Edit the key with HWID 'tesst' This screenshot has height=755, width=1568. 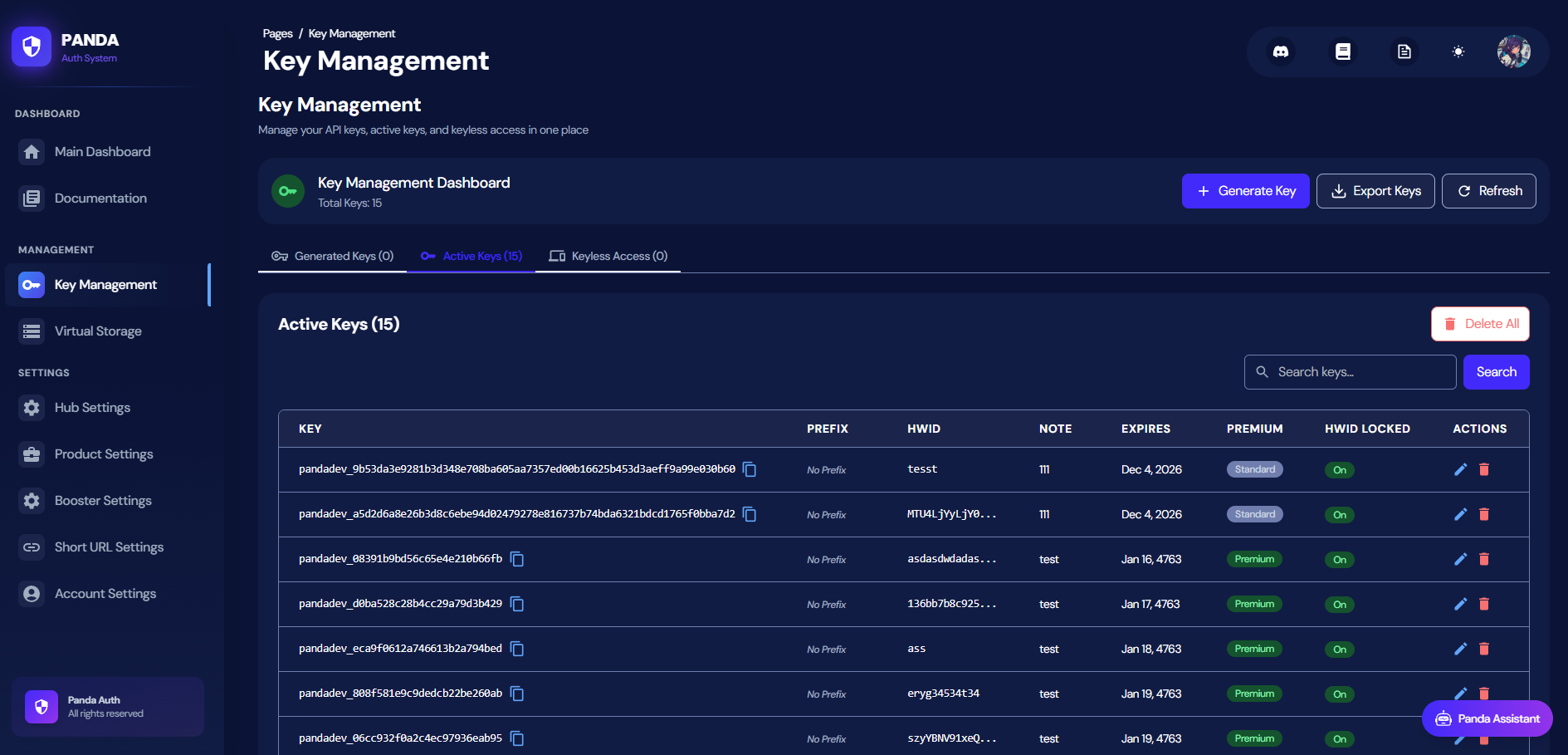click(1460, 469)
